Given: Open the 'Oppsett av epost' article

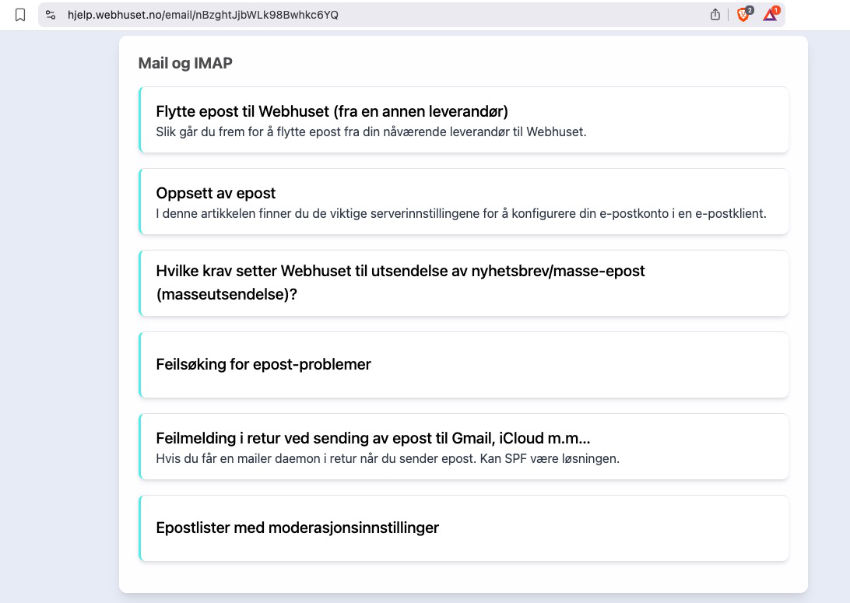Looking at the screenshot, I should tap(216, 193).
